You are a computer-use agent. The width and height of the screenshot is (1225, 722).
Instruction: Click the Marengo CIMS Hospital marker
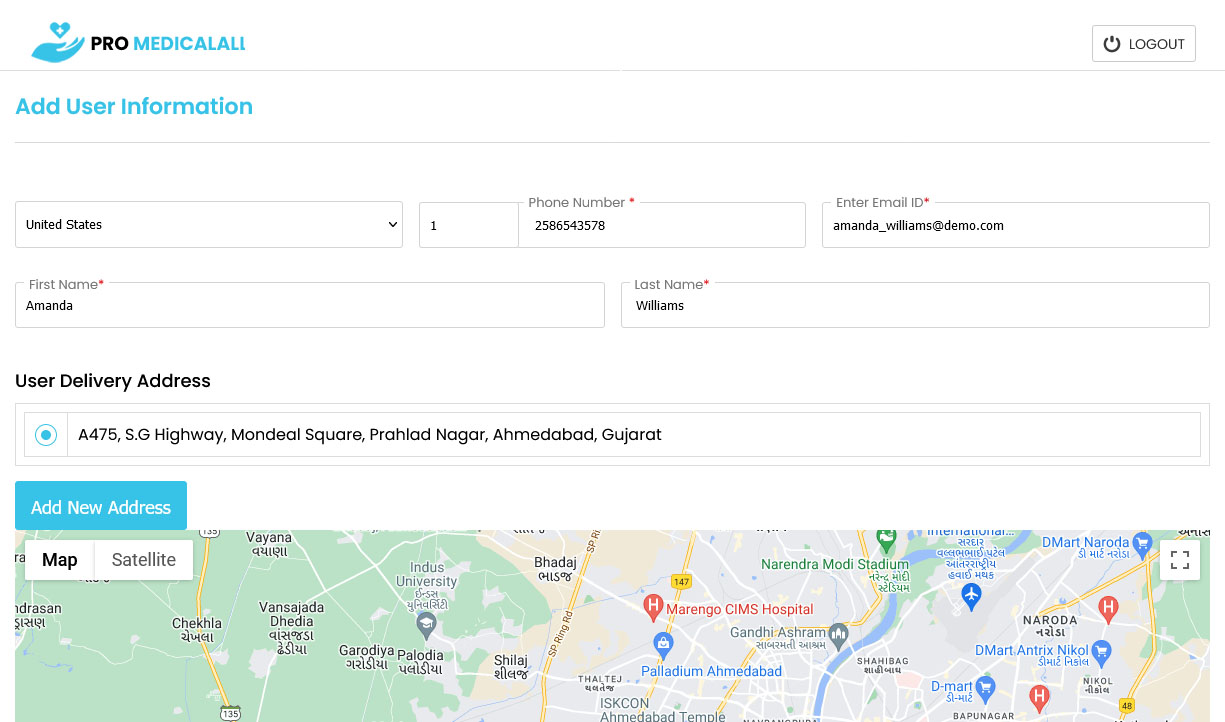click(654, 605)
